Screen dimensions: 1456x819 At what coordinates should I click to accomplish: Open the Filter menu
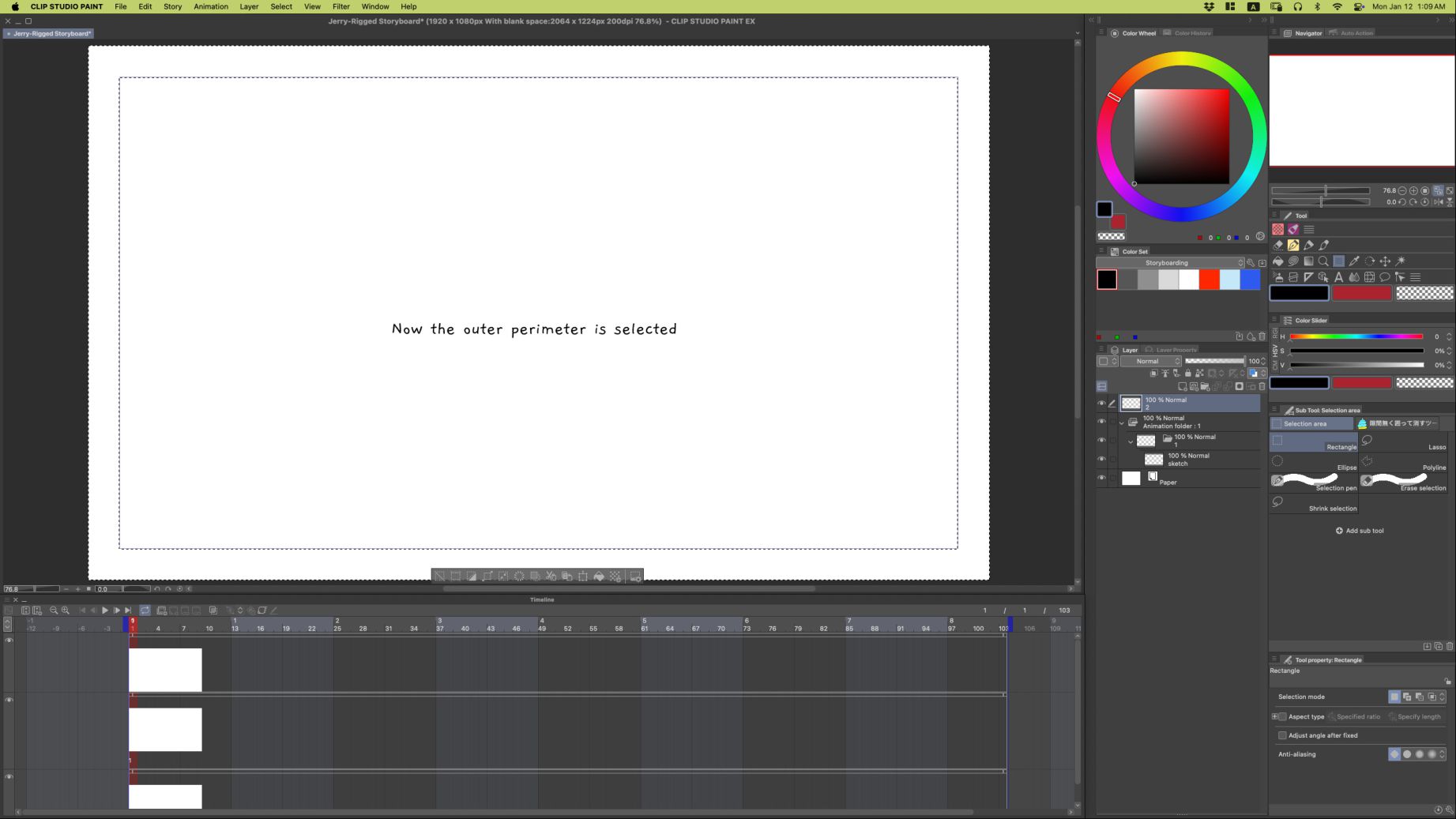point(340,6)
